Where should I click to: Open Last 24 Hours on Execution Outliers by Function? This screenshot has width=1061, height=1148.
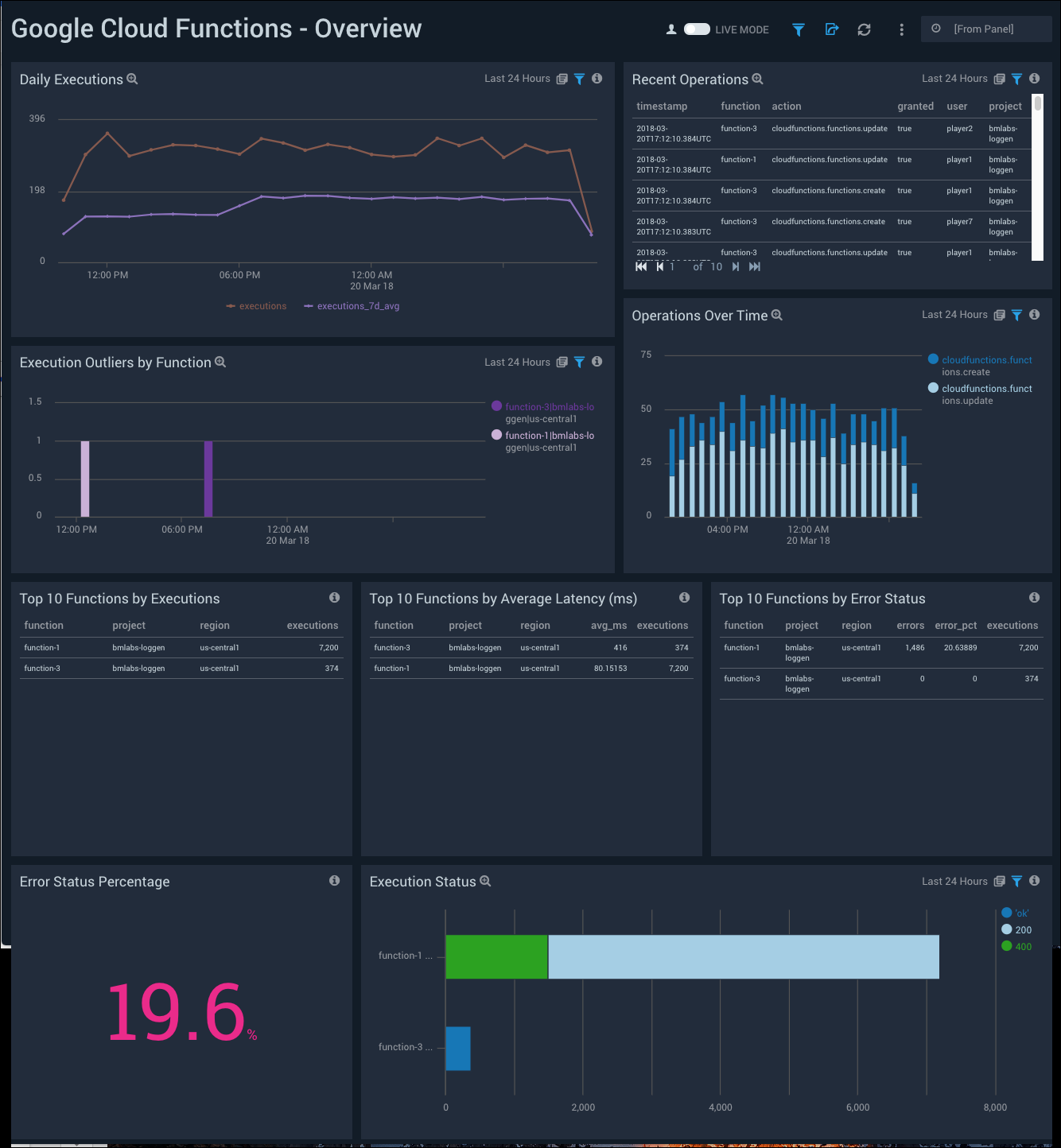click(515, 362)
